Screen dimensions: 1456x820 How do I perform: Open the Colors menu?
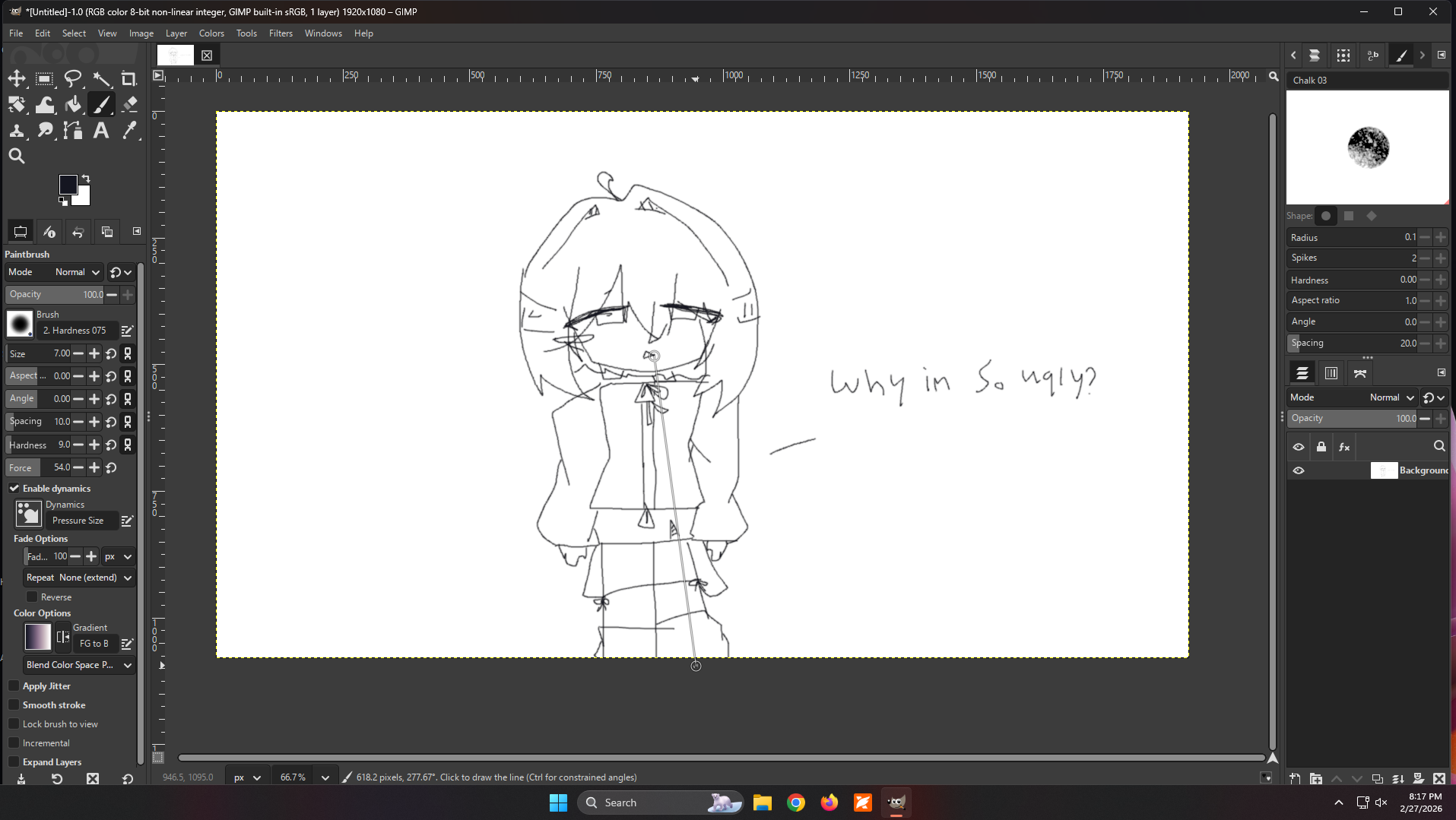[x=211, y=33]
